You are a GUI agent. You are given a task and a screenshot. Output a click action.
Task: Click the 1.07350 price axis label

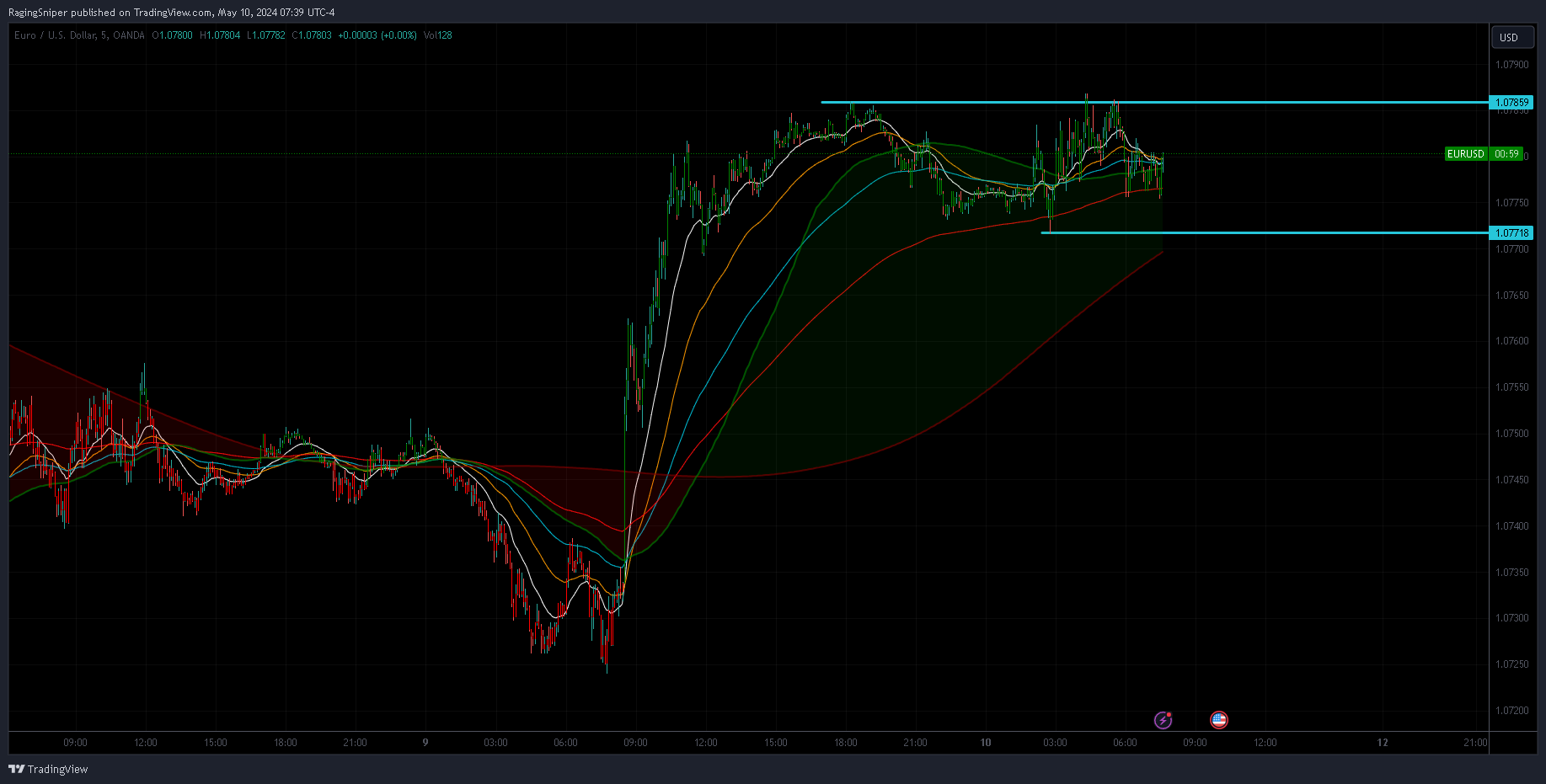point(1511,573)
